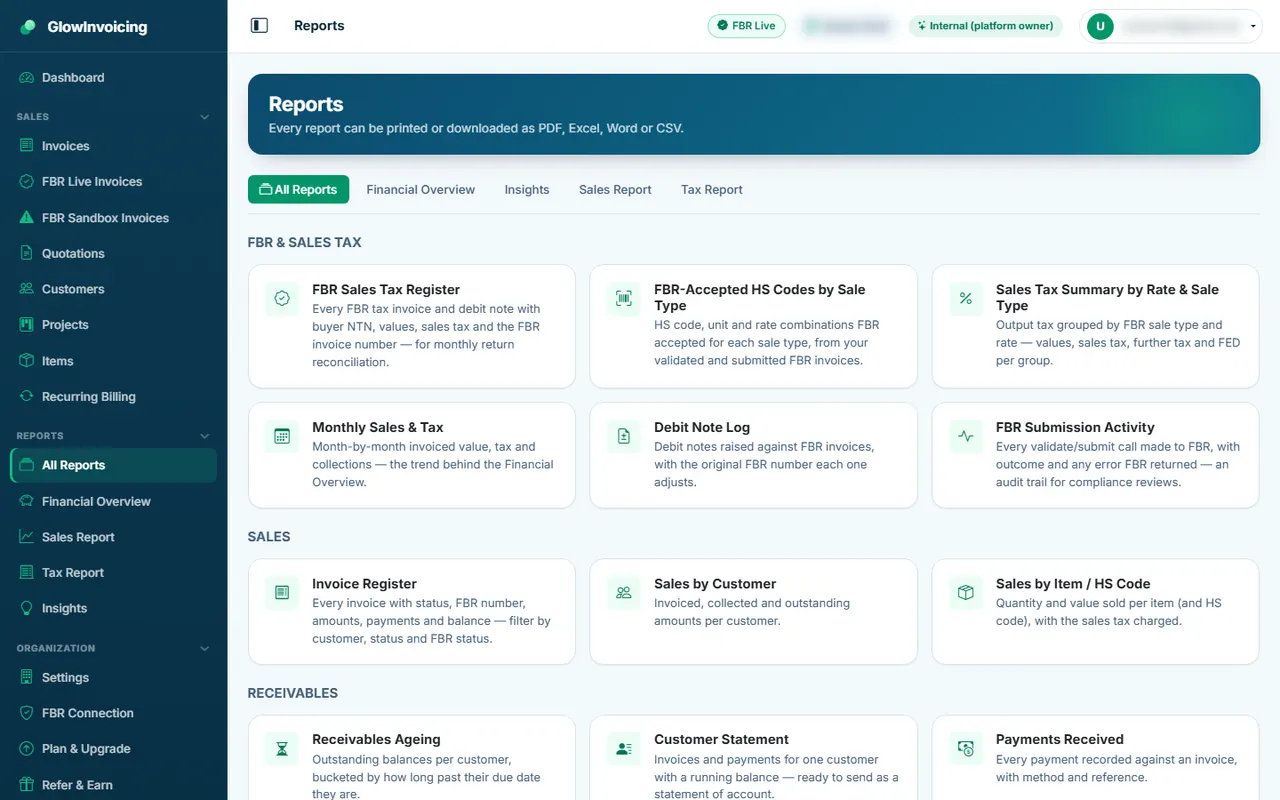The height and width of the screenshot is (800, 1280).
Task: Click the FBR Live status badge
Action: pos(747,26)
